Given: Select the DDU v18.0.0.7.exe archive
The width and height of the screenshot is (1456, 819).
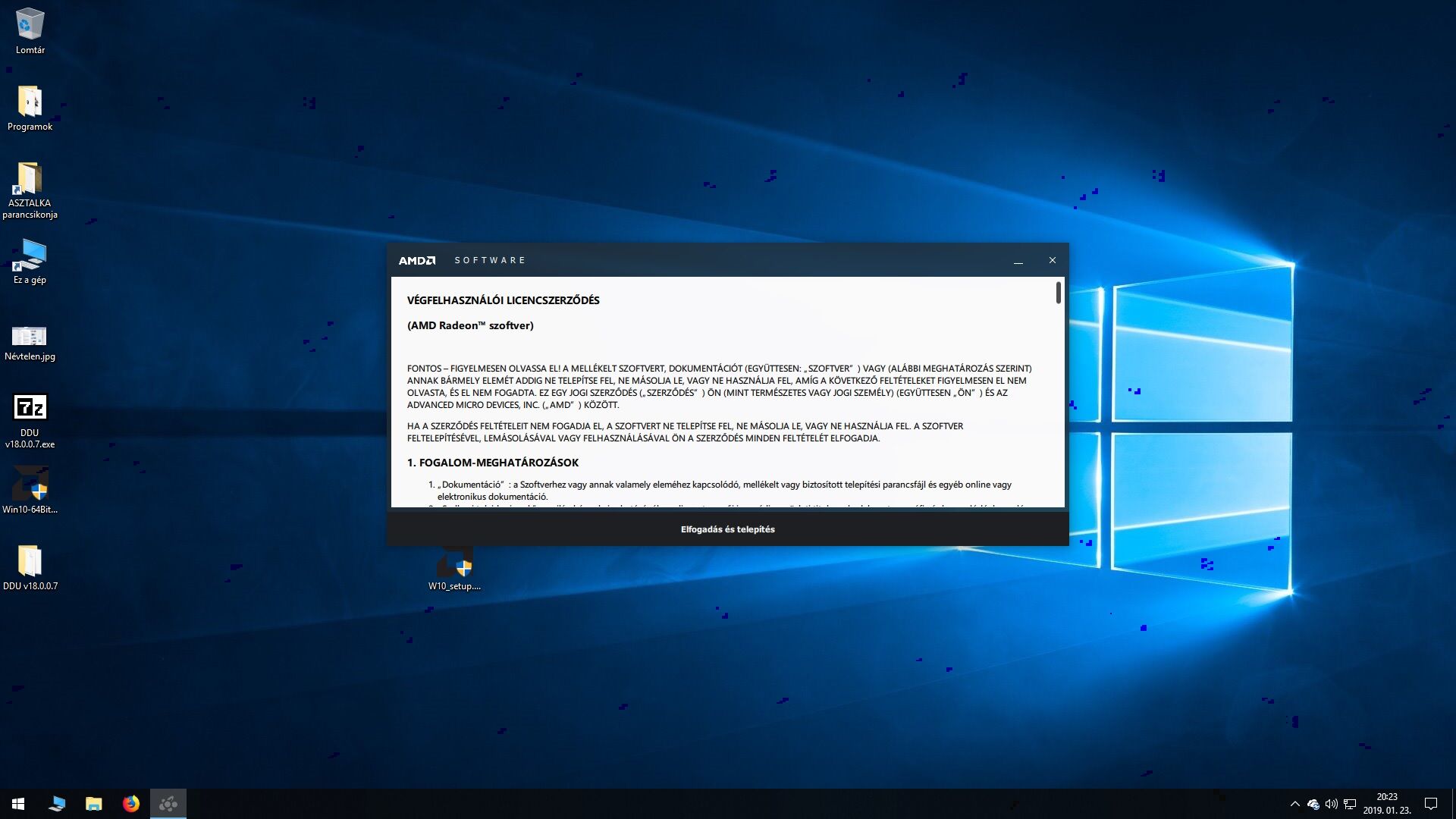Looking at the screenshot, I should pos(30,421).
